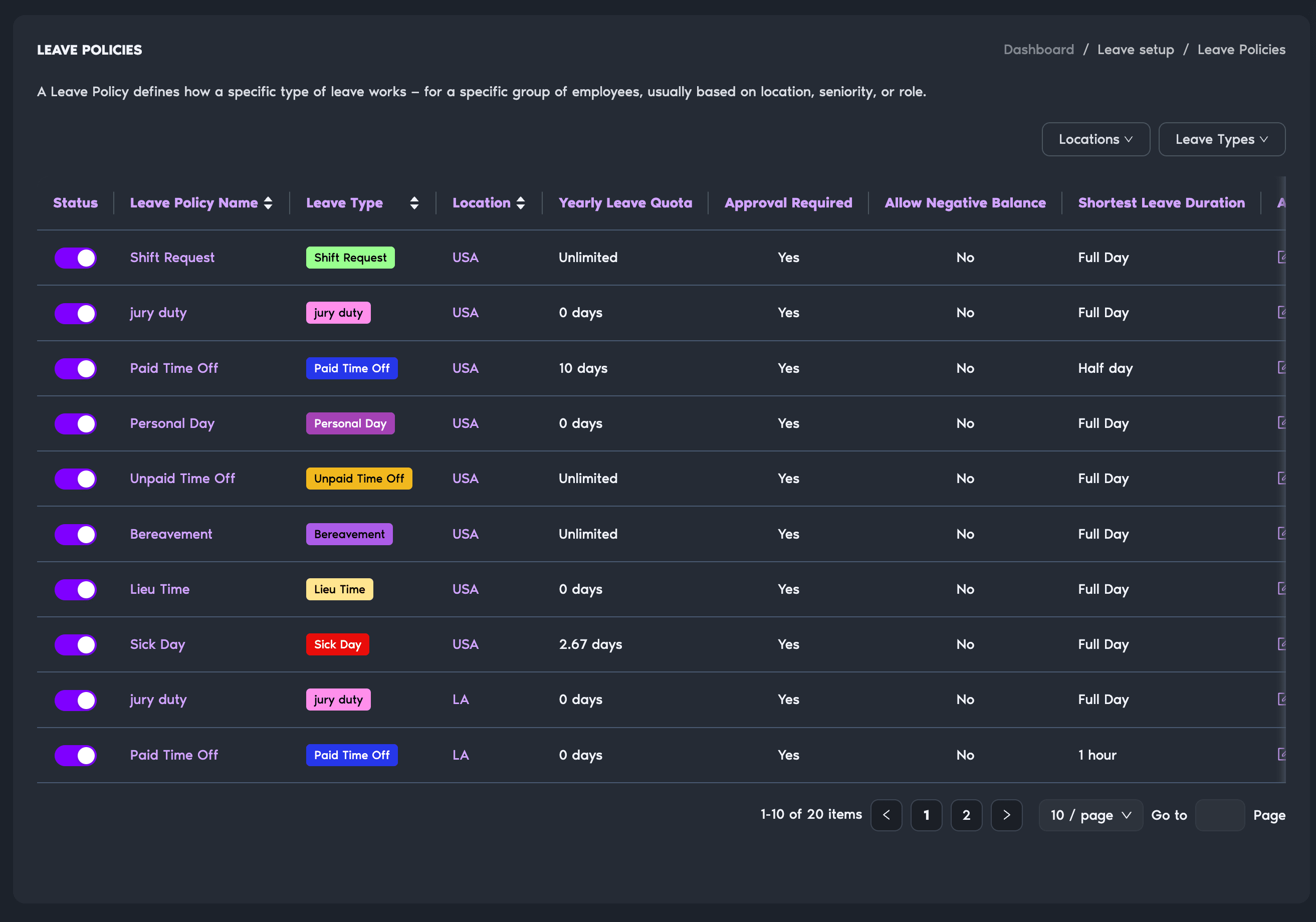Disable the Sick Day policy
This screenshot has width=1316, height=922.
pos(76,645)
